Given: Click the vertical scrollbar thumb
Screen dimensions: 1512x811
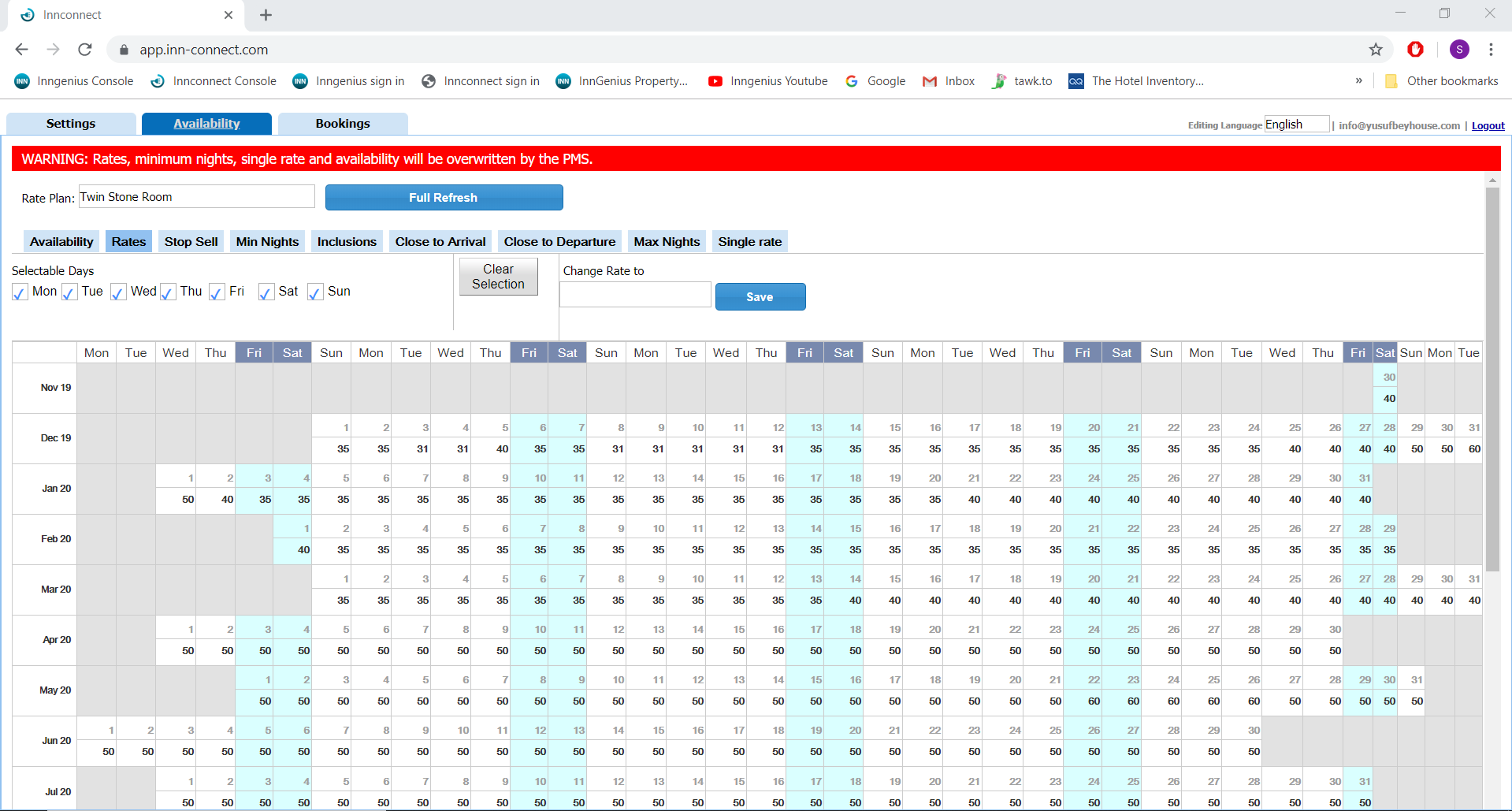Looking at the screenshot, I should pyautogui.click(x=1492, y=378).
